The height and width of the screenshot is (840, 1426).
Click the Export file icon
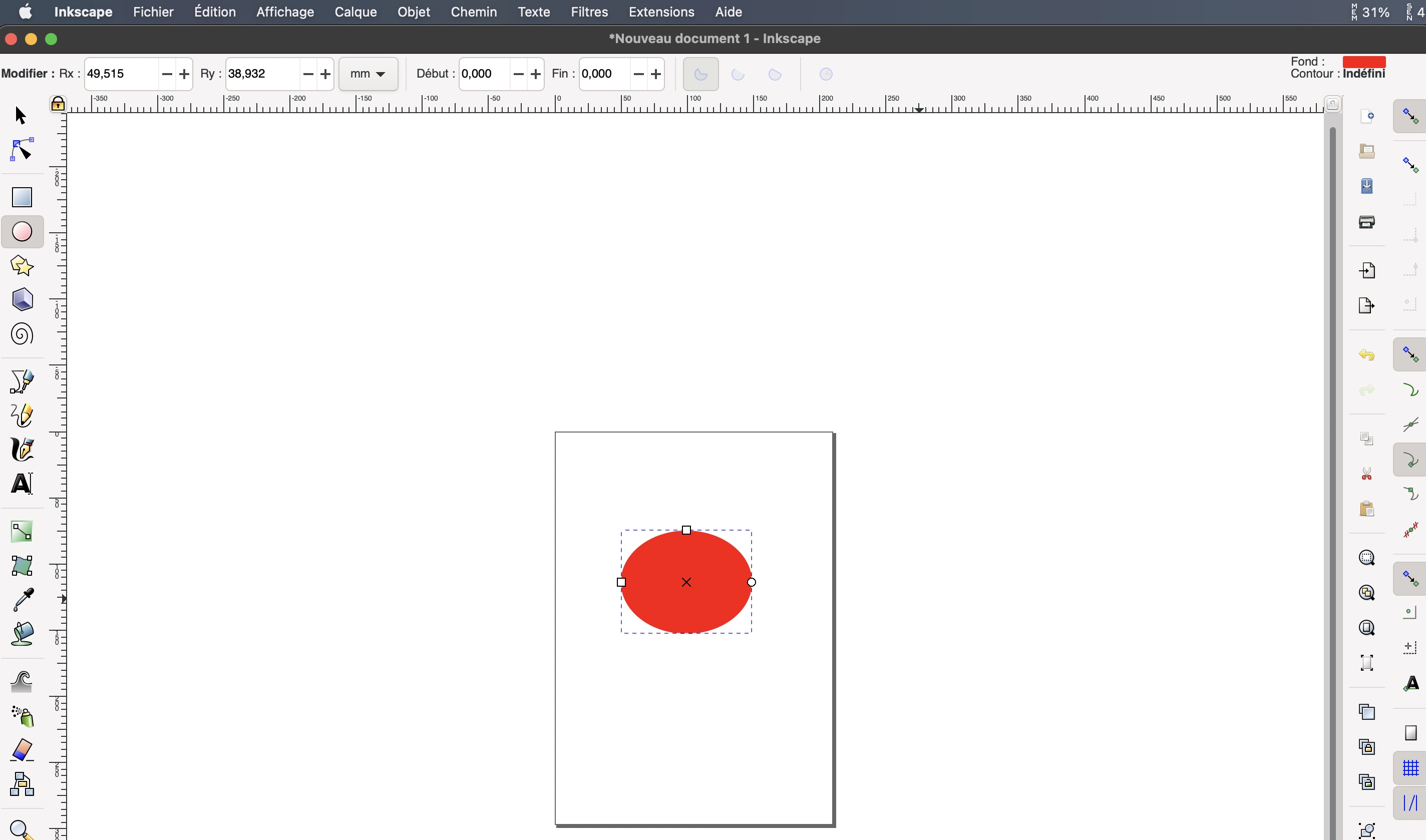[x=1366, y=306]
